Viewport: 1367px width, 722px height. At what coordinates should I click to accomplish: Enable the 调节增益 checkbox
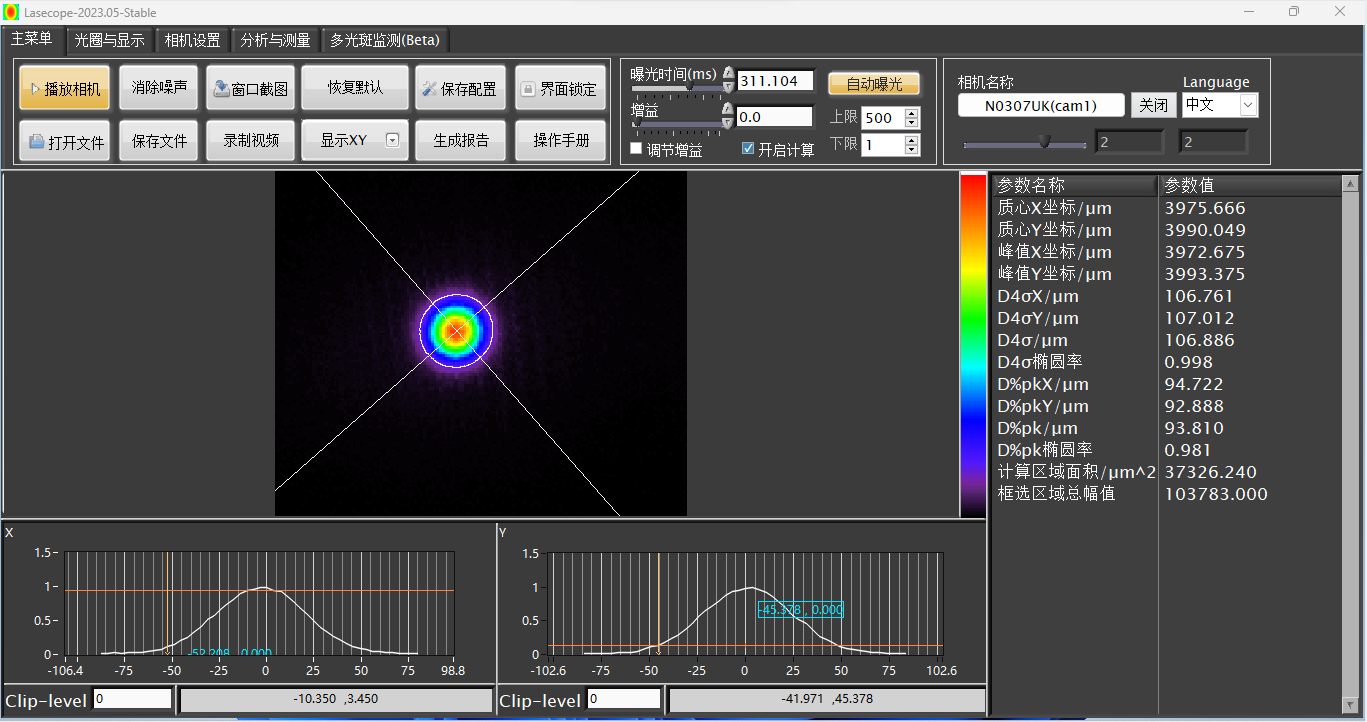tap(636, 149)
